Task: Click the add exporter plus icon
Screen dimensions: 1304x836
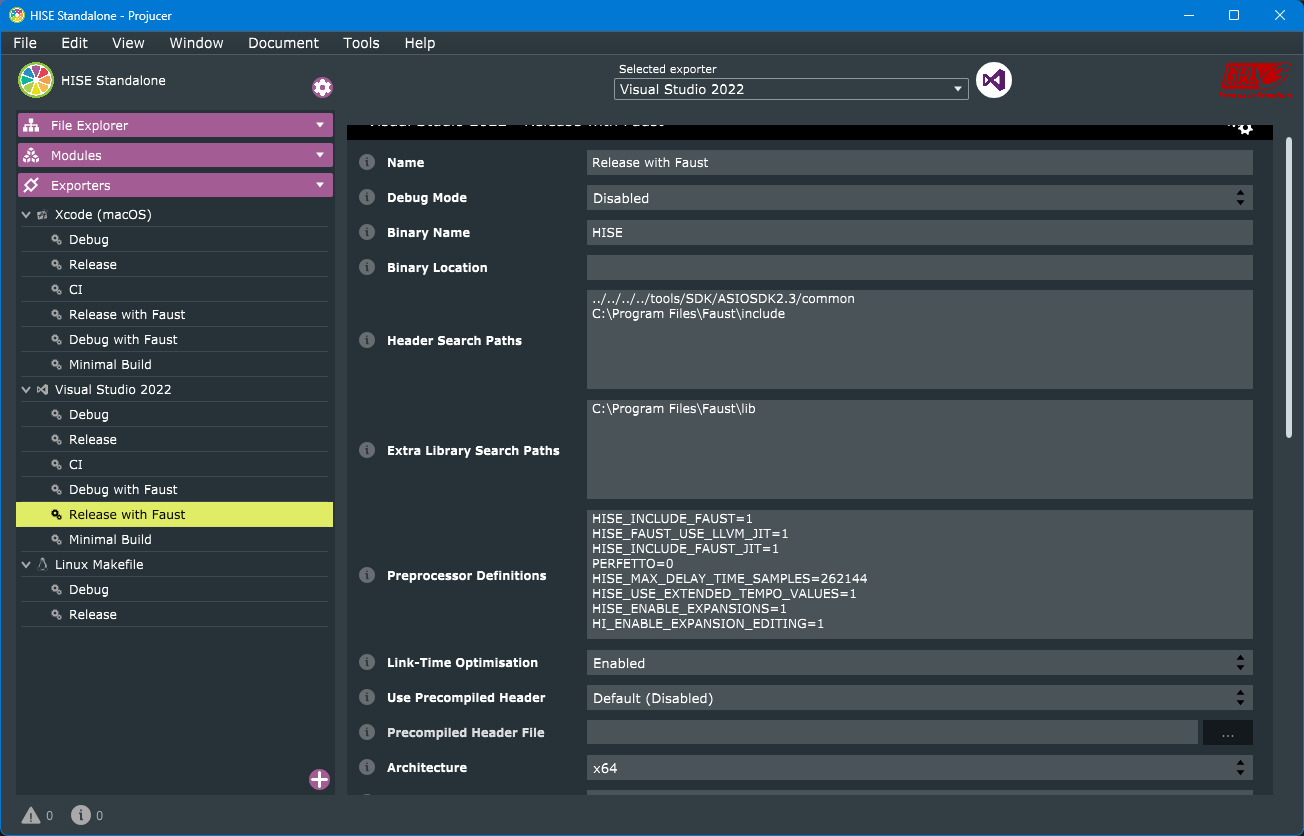Action: [x=319, y=780]
